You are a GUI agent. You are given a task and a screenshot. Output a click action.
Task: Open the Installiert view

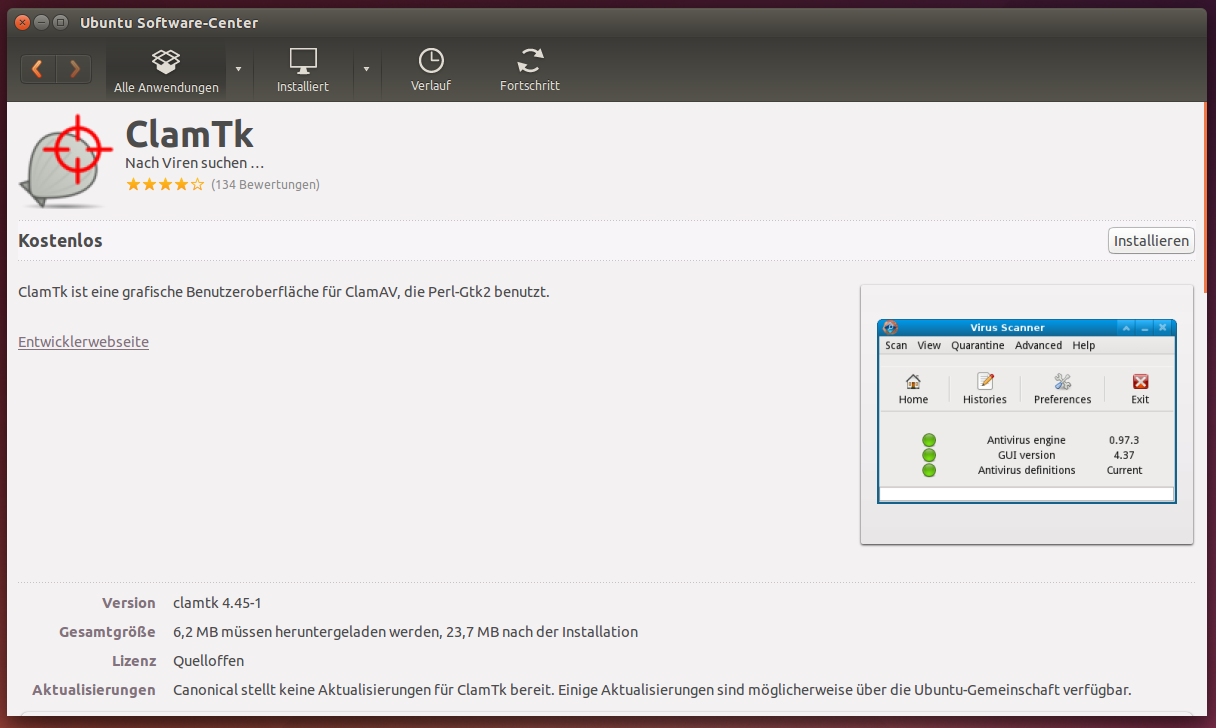[303, 70]
